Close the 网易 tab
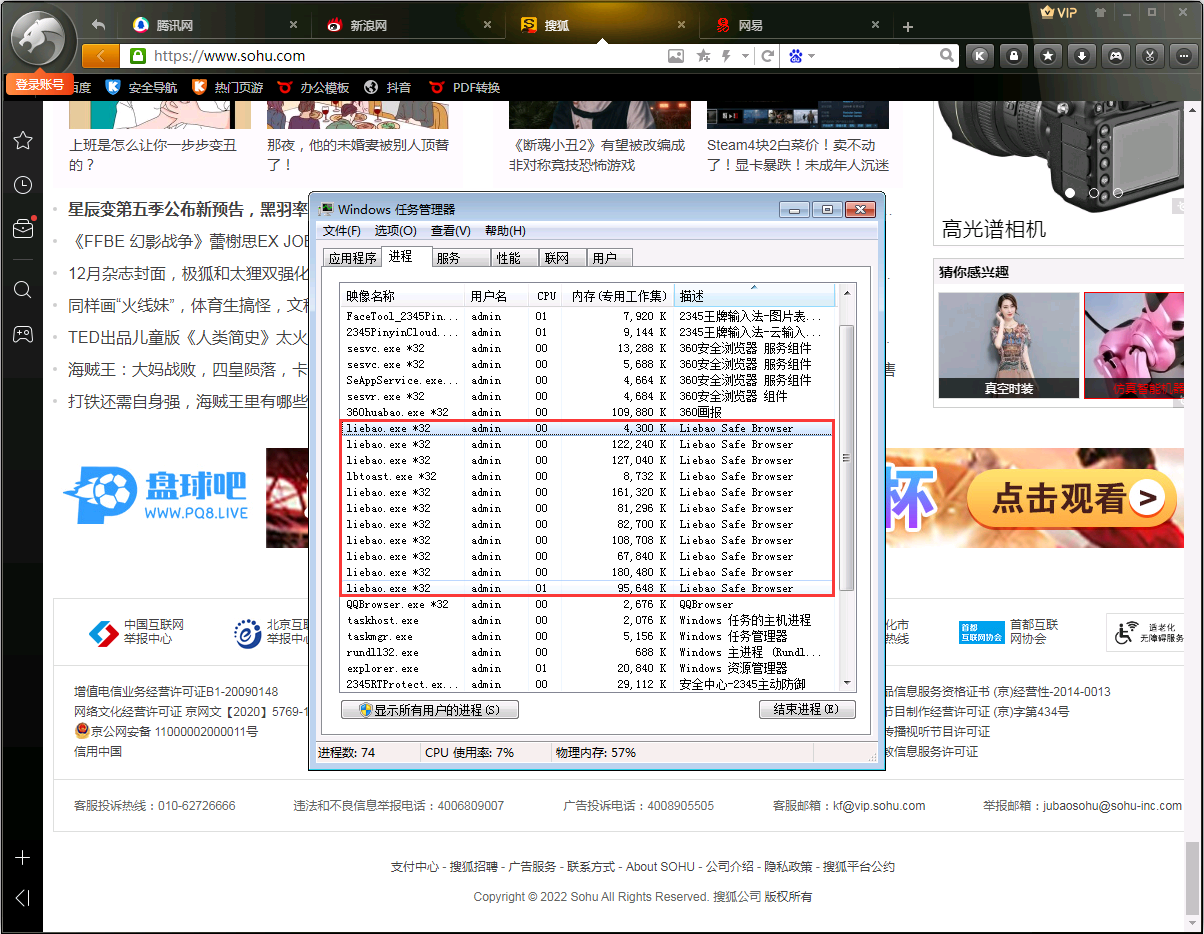 (x=876, y=25)
